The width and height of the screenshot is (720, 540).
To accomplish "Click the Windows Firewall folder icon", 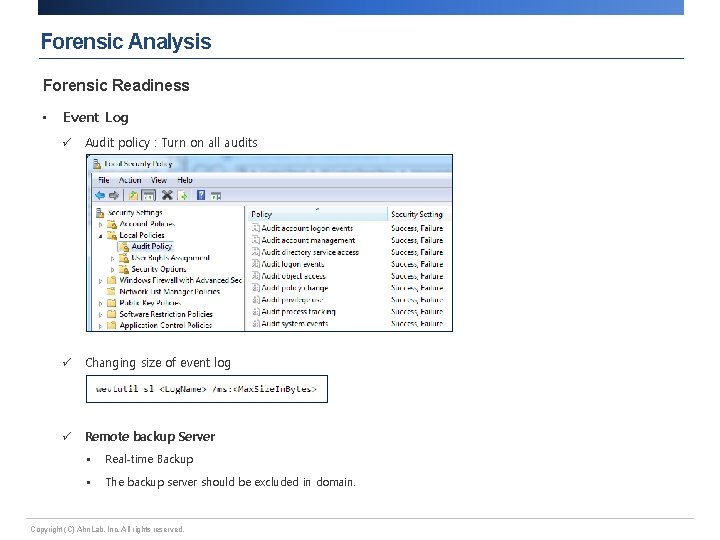I will tap(112, 280).
